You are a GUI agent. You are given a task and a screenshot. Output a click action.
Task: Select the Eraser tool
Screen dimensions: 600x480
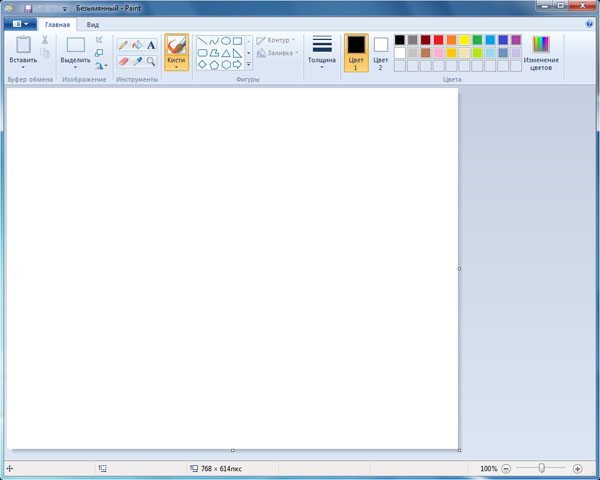coord(123,61)
